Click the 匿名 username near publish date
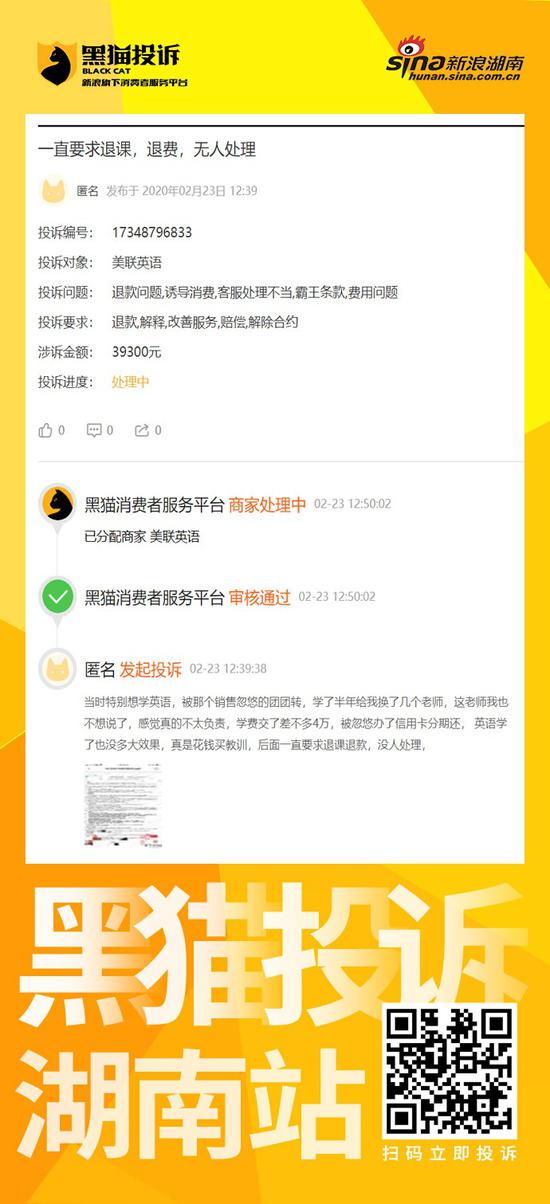 click(88, 191)
